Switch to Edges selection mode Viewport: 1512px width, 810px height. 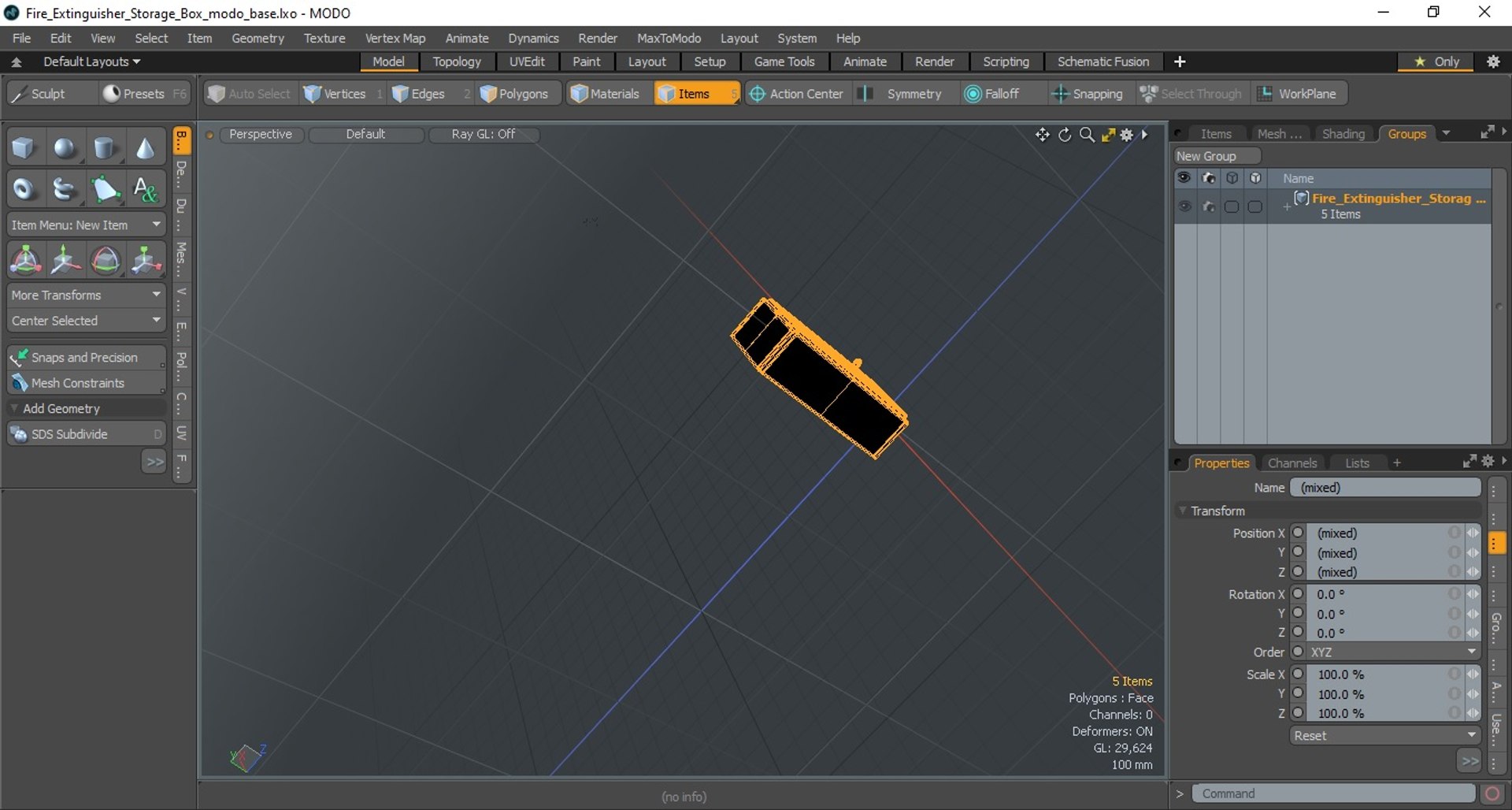[432, 94]
